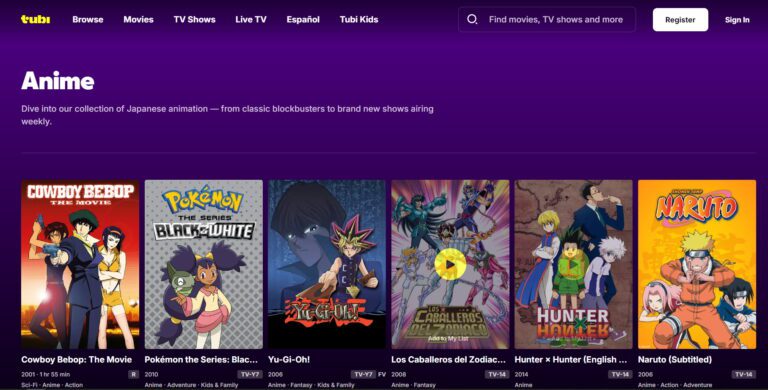
Task: Click the Tubi logo
Action: tap(35, 19)
